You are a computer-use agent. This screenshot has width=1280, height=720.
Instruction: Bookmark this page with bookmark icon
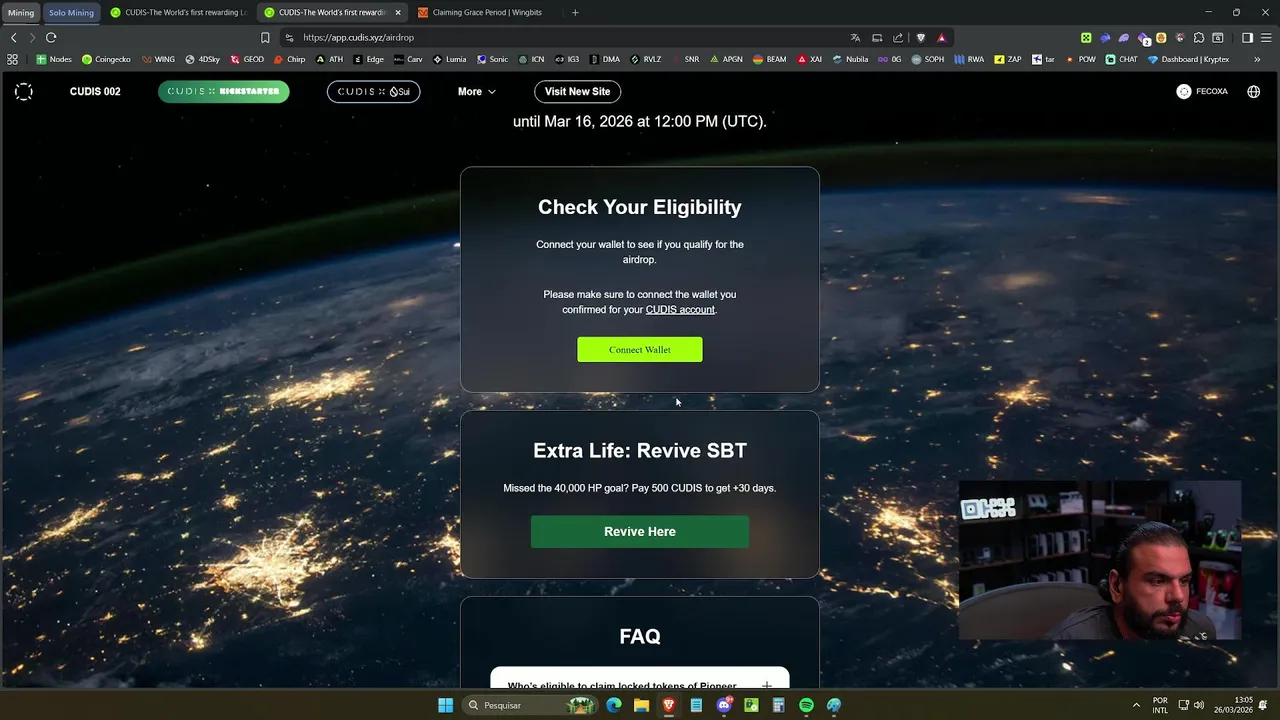(x=265, y=37)
